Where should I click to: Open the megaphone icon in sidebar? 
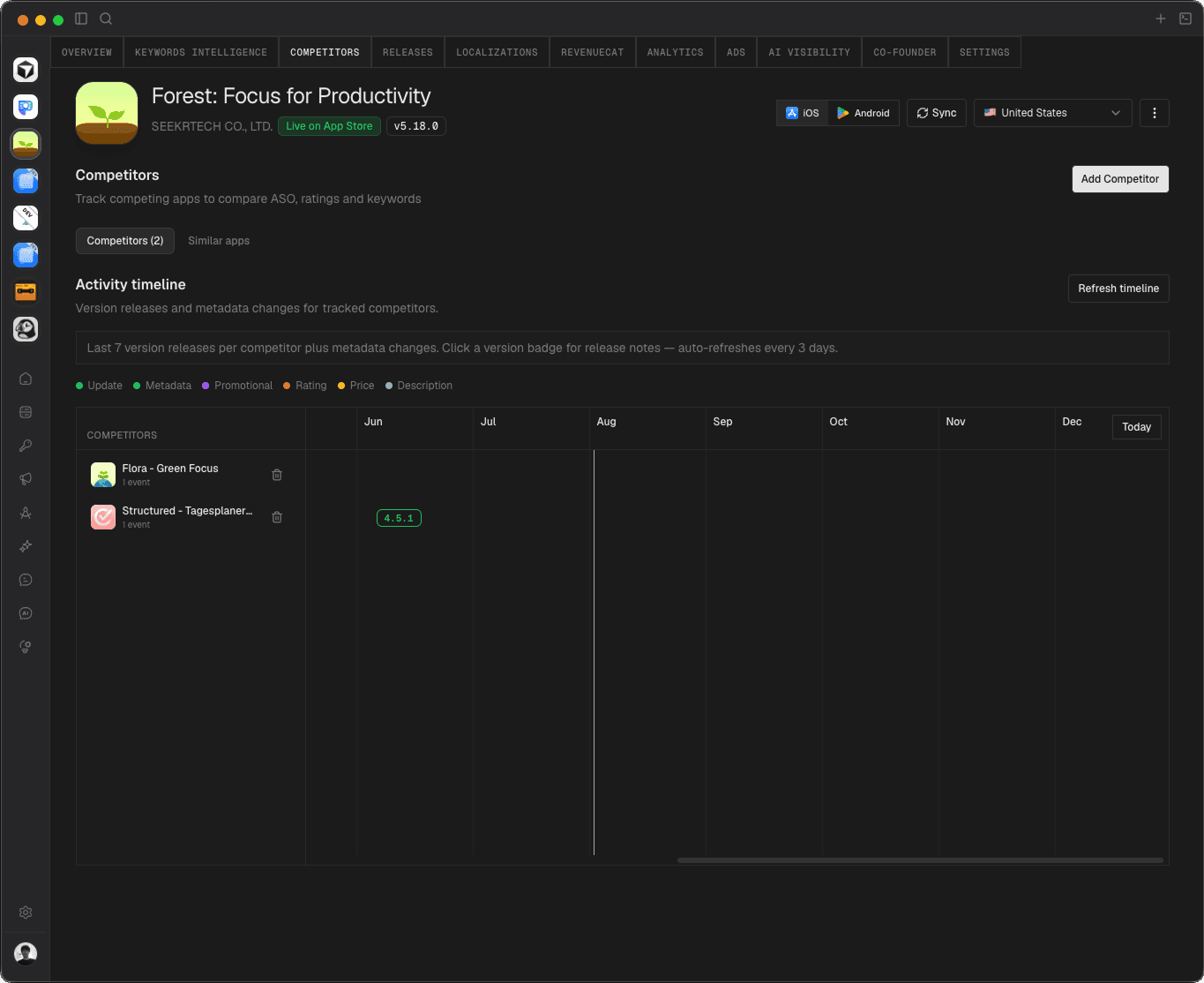[26, 479]
